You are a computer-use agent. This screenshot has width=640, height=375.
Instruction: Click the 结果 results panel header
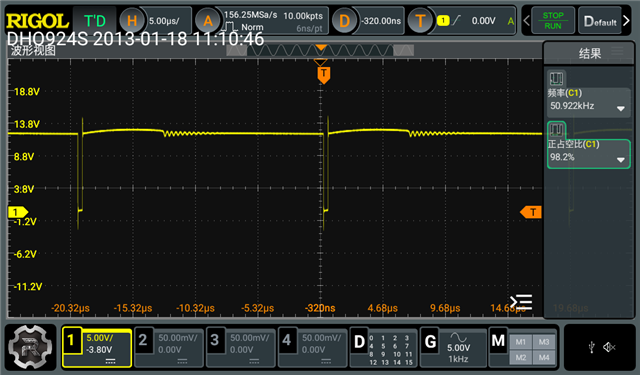pos(590,53)
